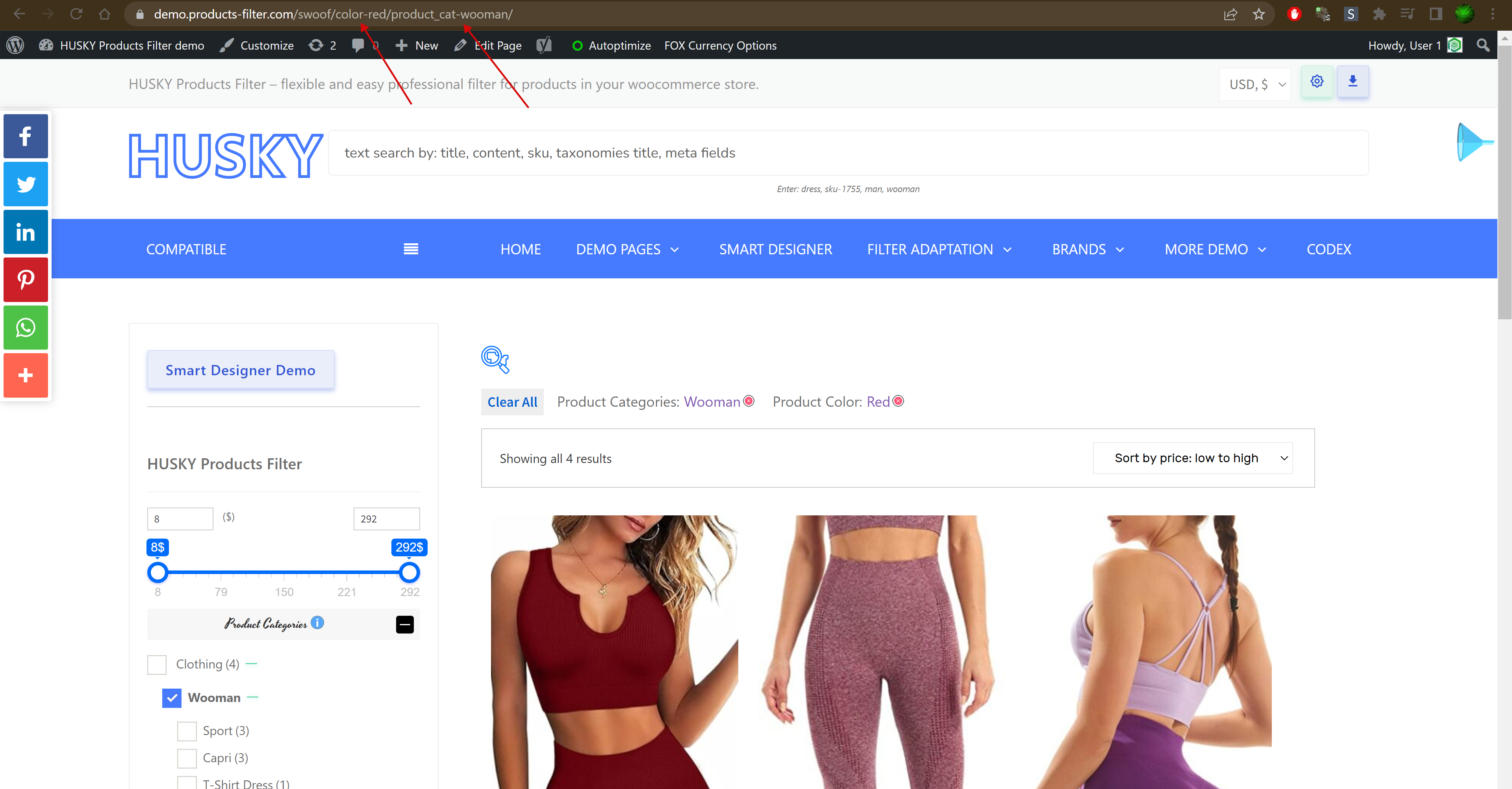Click the download arrow icon button
This screenshot has height=789, width=1512.
click(x=1353, y=81)
